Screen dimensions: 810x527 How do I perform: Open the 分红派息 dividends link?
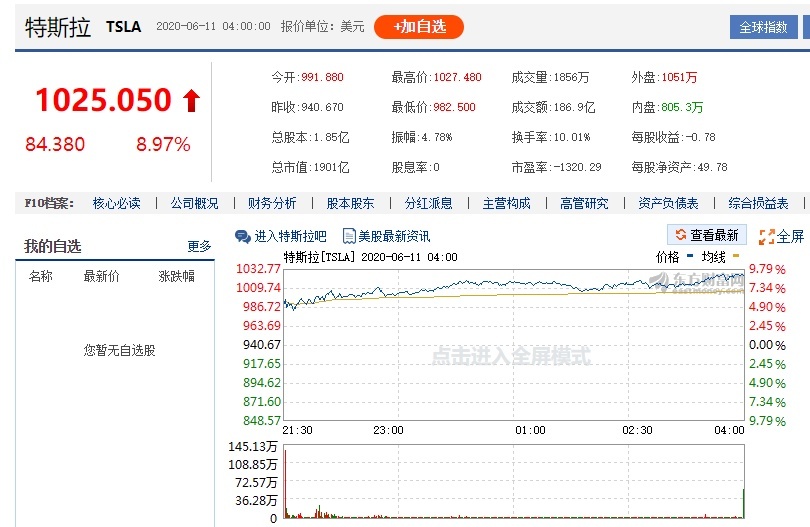[x=428, y=203]
